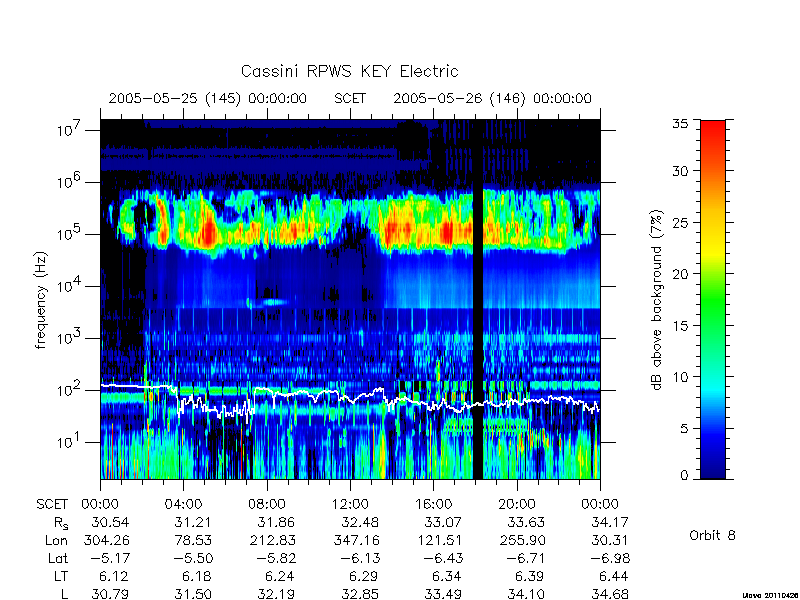The image size is (800, 600).
Task: Click the 20:00 time tick label
Action: [517, 505]
